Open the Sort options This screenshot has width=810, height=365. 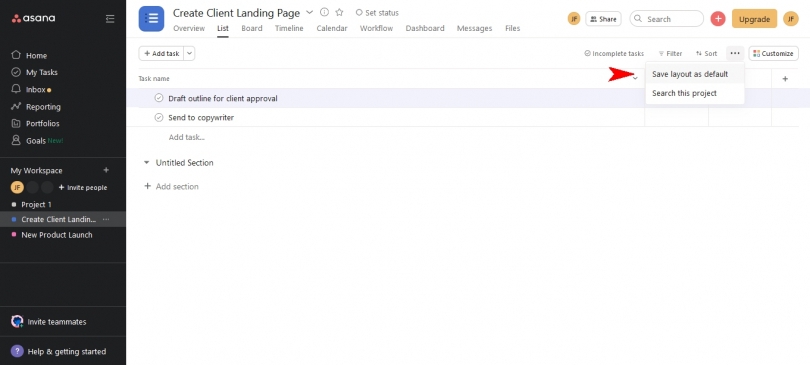(706, 53)
